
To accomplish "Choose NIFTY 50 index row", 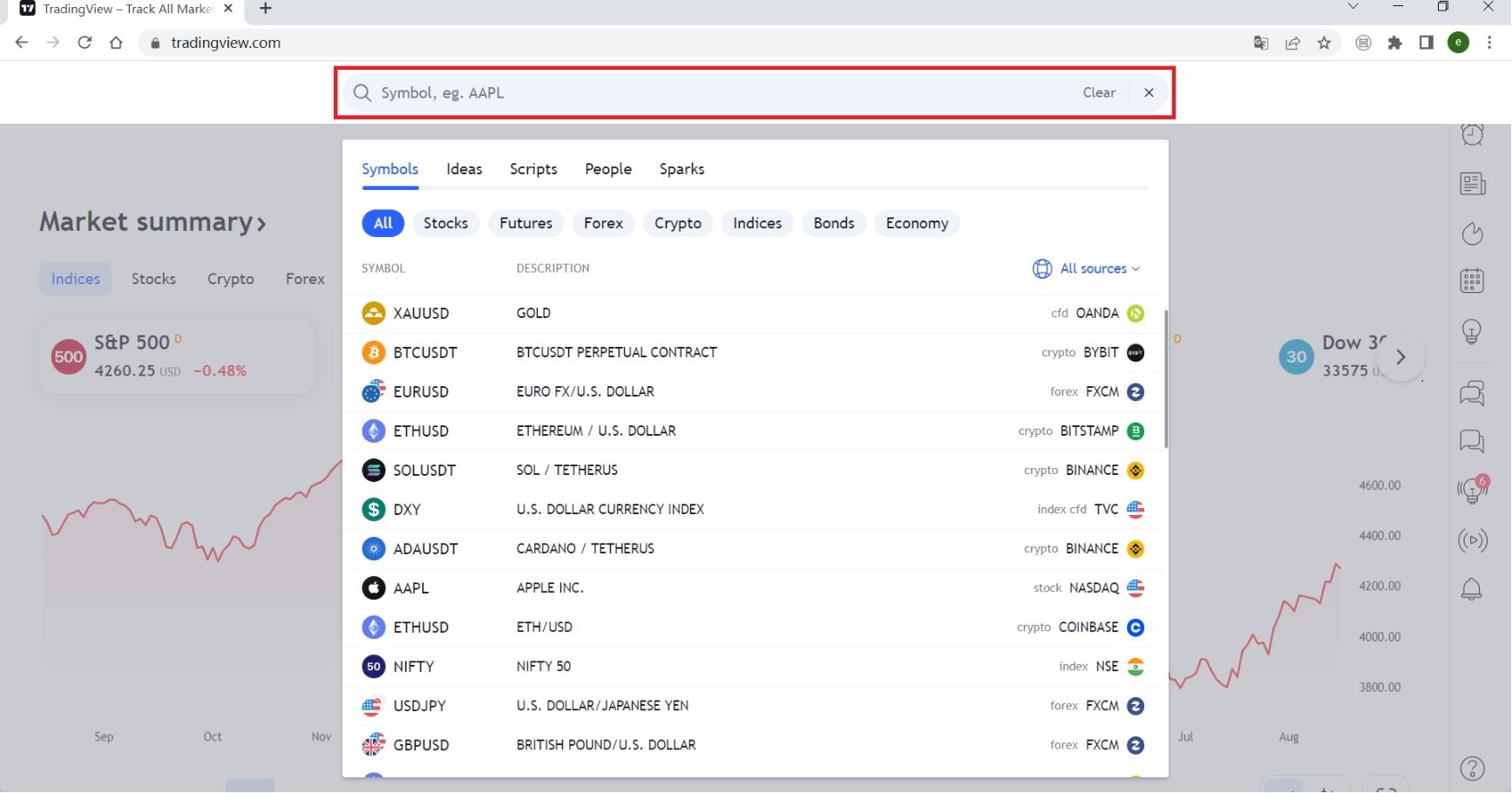I will [753, 666].
